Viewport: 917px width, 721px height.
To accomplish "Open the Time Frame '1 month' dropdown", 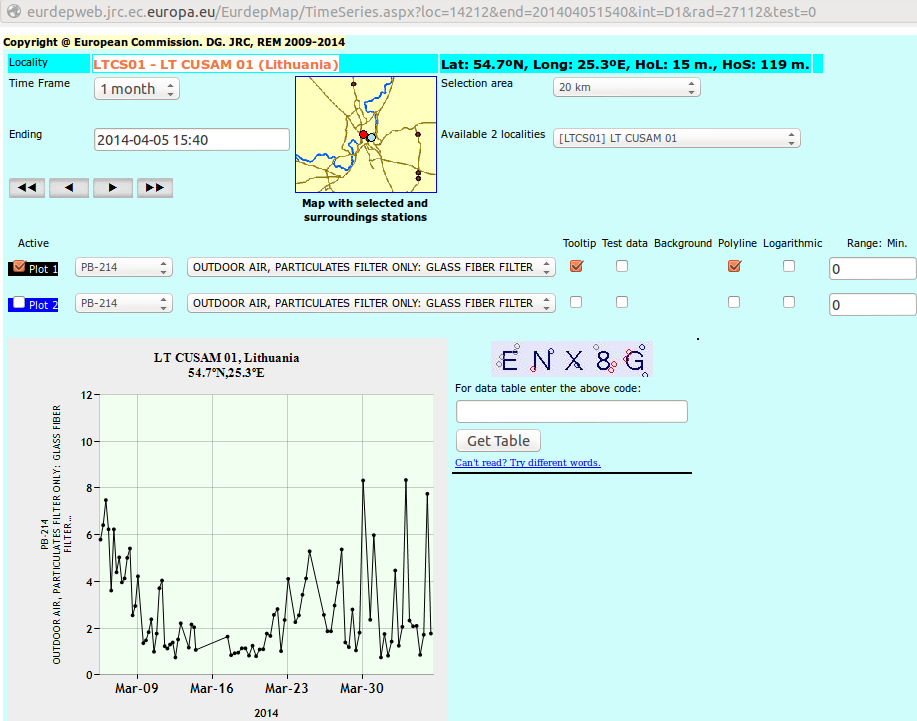I will click(x=137, y=89).
